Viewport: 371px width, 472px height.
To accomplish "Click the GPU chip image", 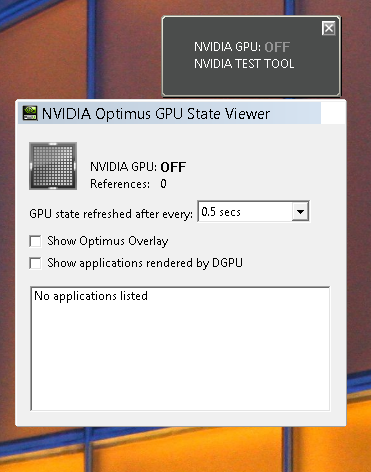I will coord(53,166).
